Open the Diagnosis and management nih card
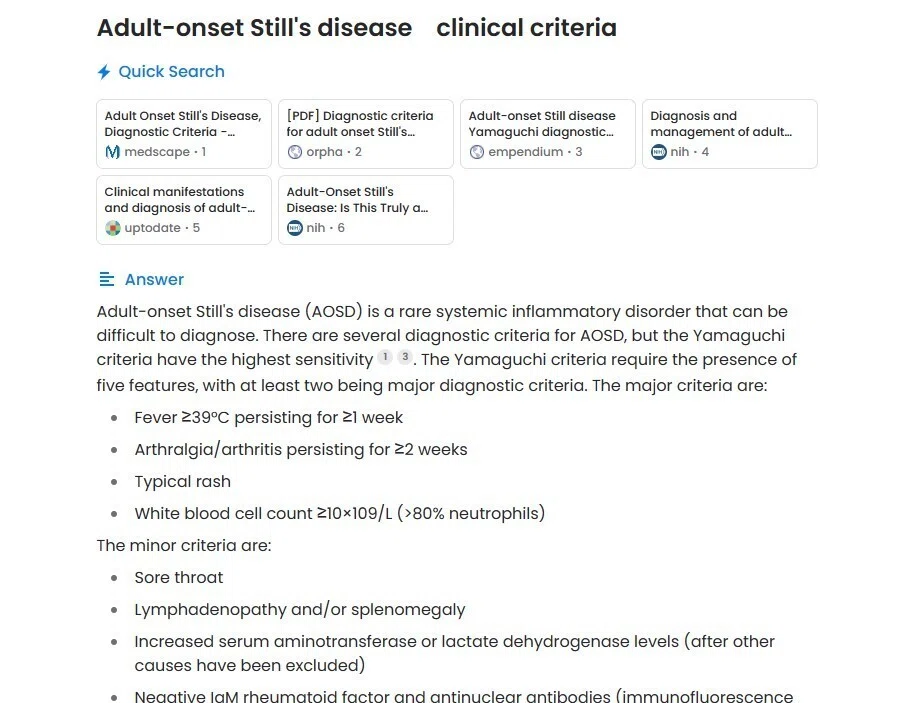Image resolution: width=900 pixels, height=703 pixels. click(730, 134)
